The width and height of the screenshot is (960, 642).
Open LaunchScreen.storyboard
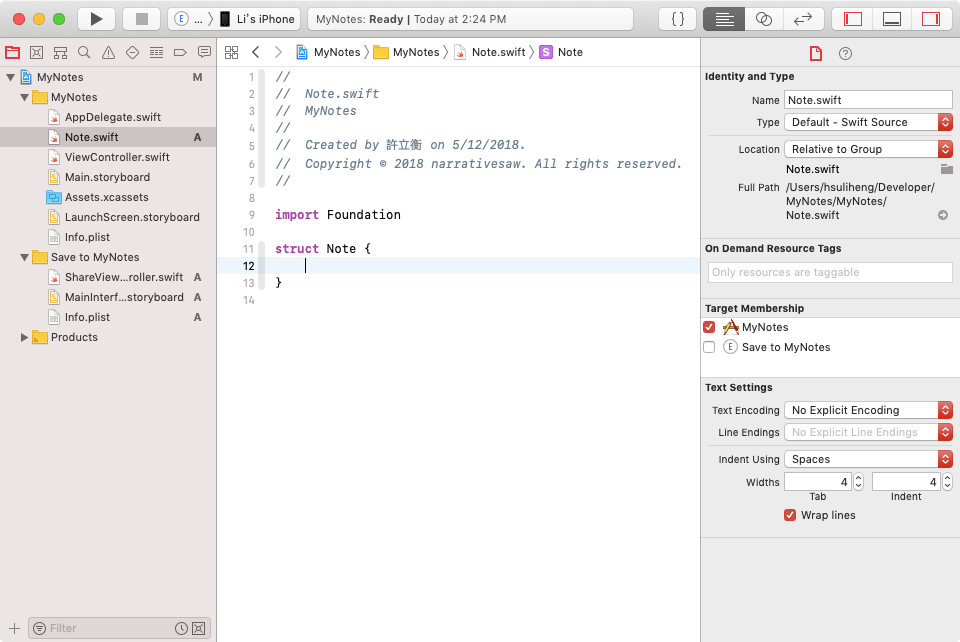pyautogui.click(x=132, y=217)
